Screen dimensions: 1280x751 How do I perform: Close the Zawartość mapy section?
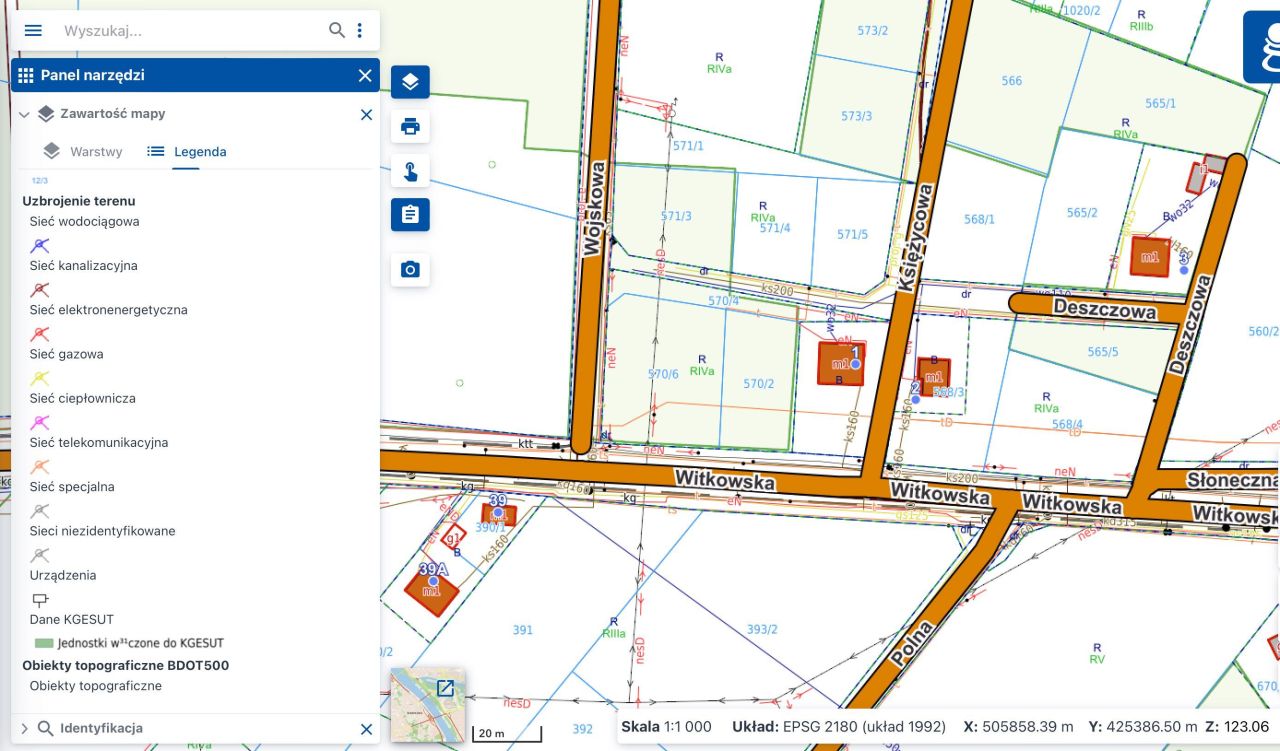(366, 115)
